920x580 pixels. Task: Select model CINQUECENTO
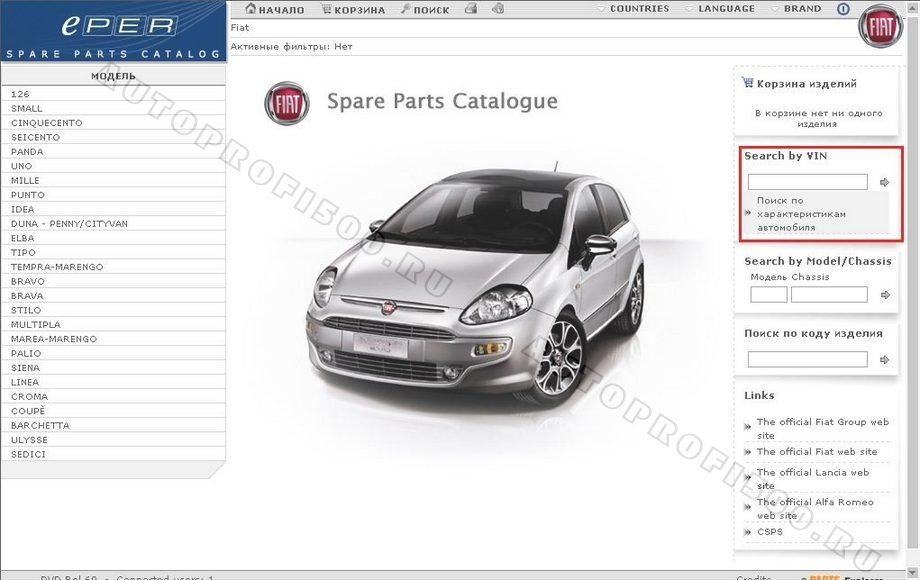113,123
